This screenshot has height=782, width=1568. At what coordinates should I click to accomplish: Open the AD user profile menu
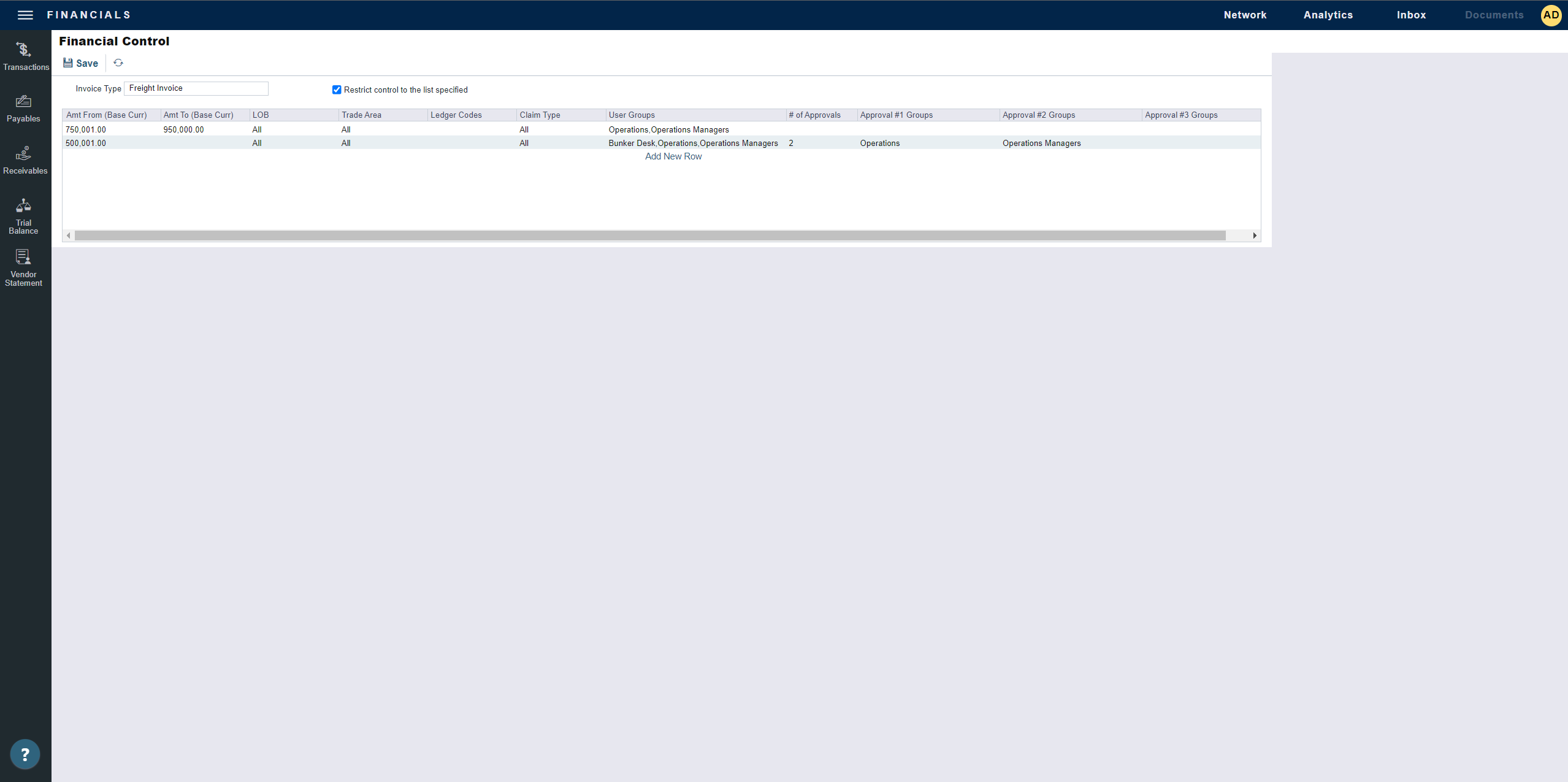[1551, 15]
